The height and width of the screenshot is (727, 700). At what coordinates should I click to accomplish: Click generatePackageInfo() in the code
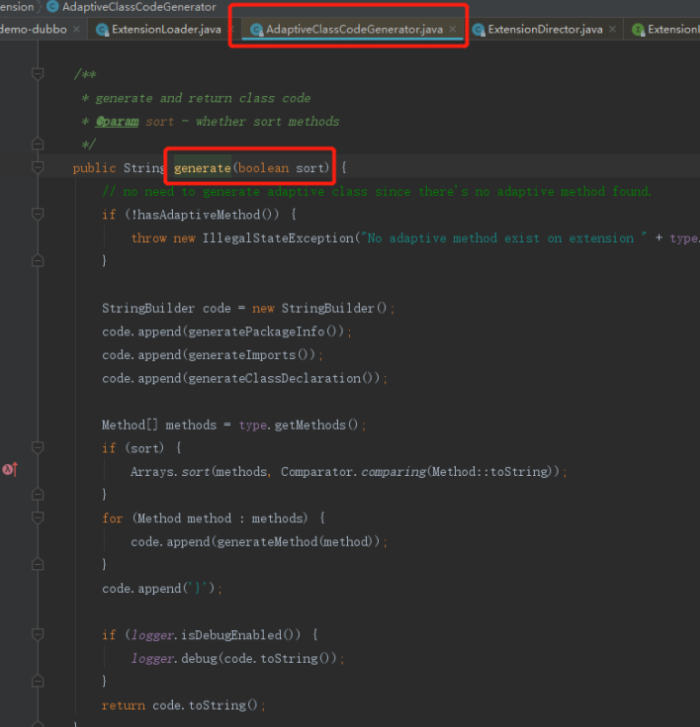pos(263,332)
